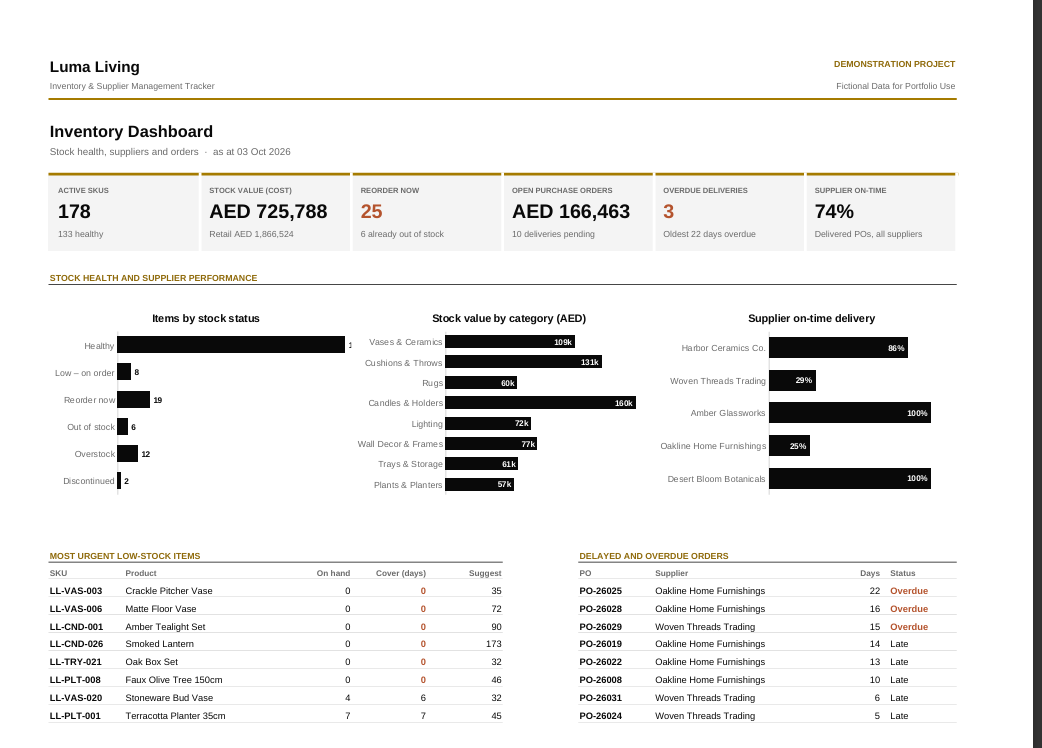Click the Overstock bar showing 12
This screenshot has height=748, width=1042.
pyautogui.click(x=128, y=454)
